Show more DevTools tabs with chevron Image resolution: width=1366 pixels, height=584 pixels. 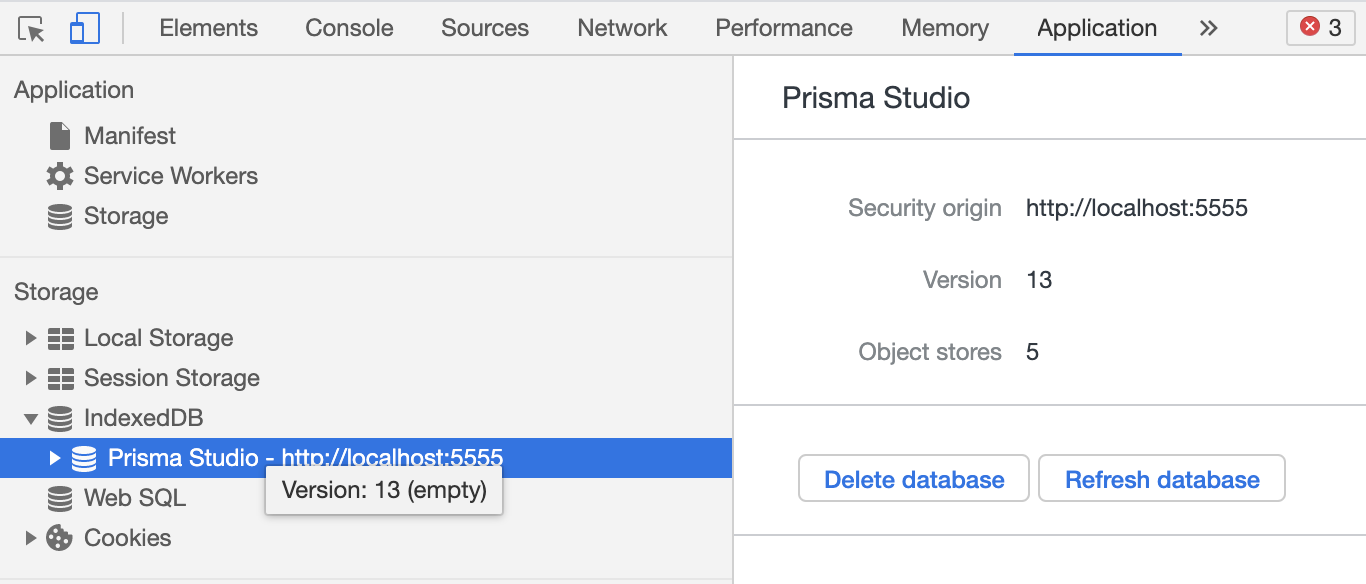(x=1208, y=28)
